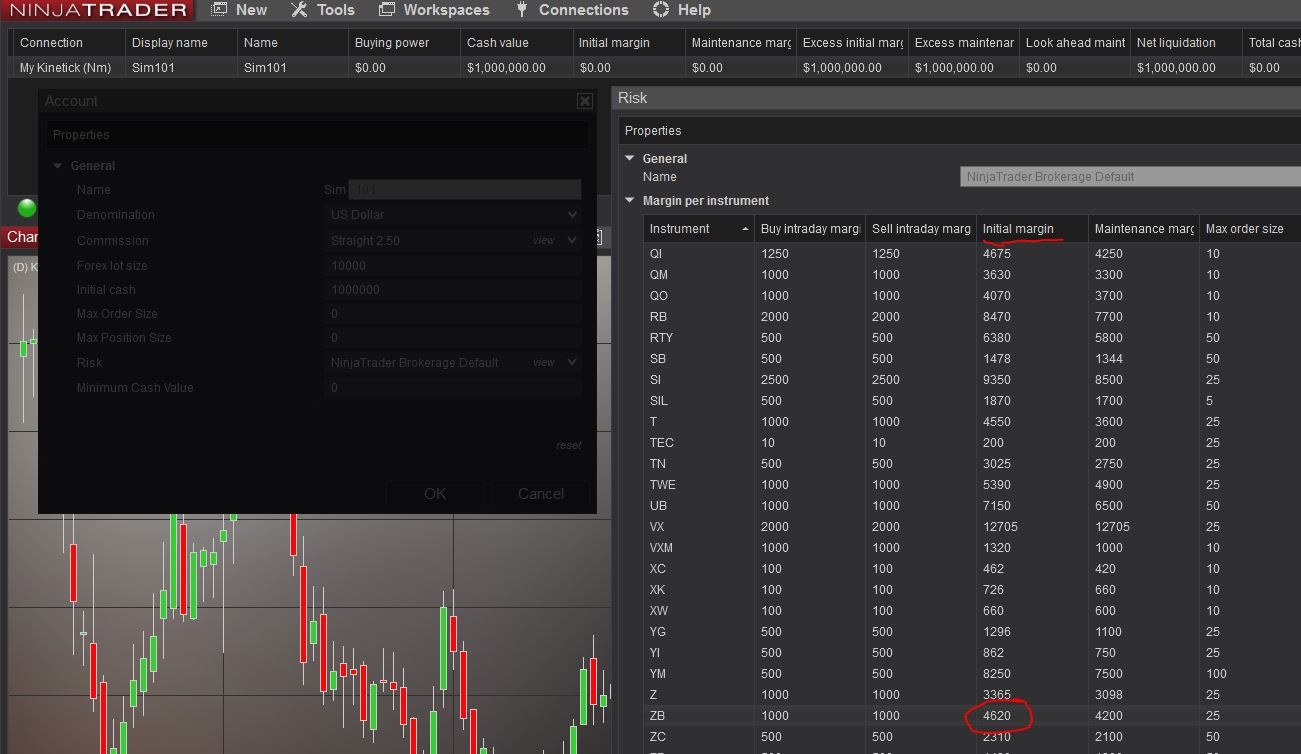This screenshot has height=754, width=1301.
Task: Open the New menu
Action: pos(239,10)
